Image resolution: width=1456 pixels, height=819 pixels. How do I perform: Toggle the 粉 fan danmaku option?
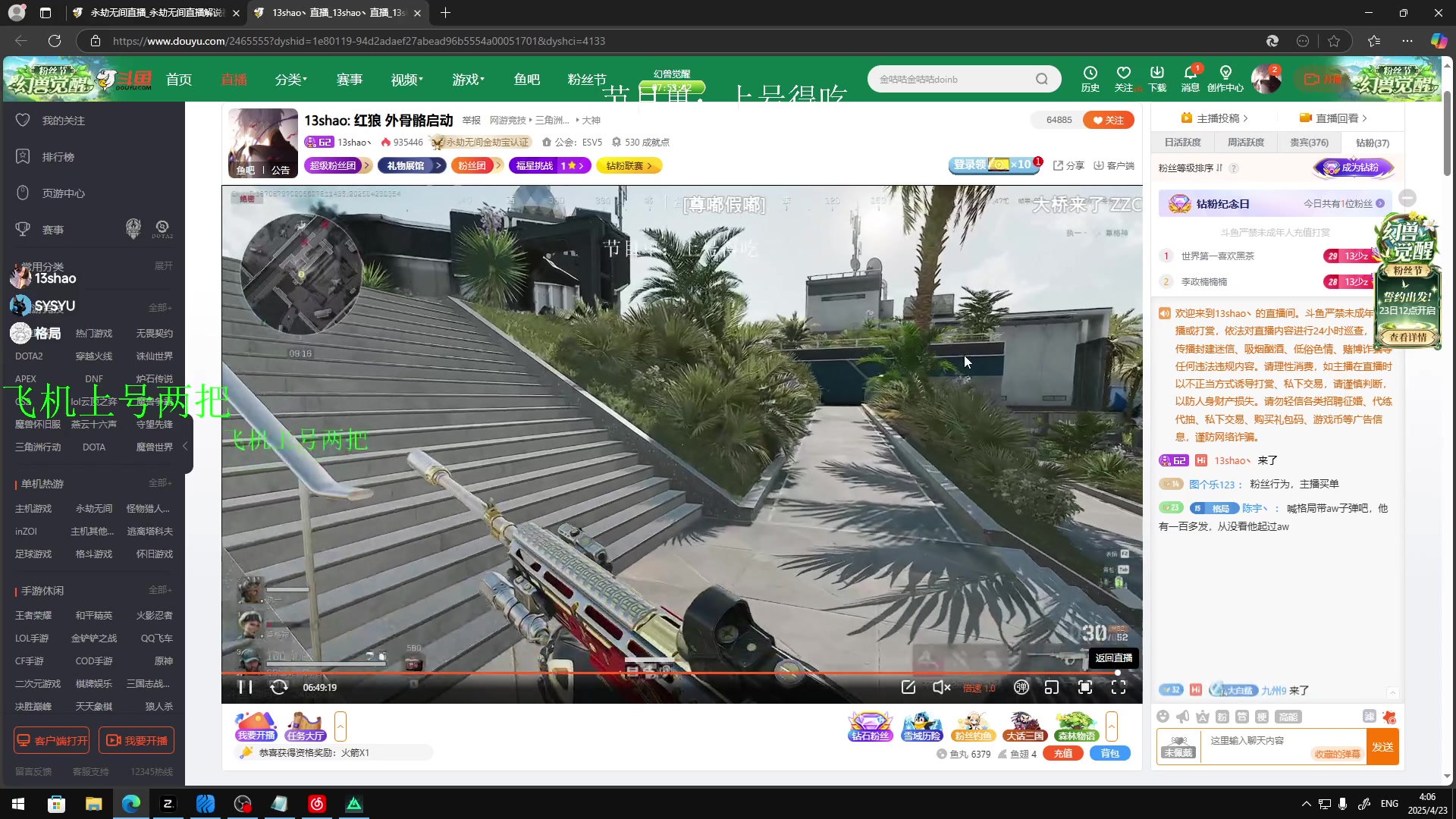coord(1222,717)
